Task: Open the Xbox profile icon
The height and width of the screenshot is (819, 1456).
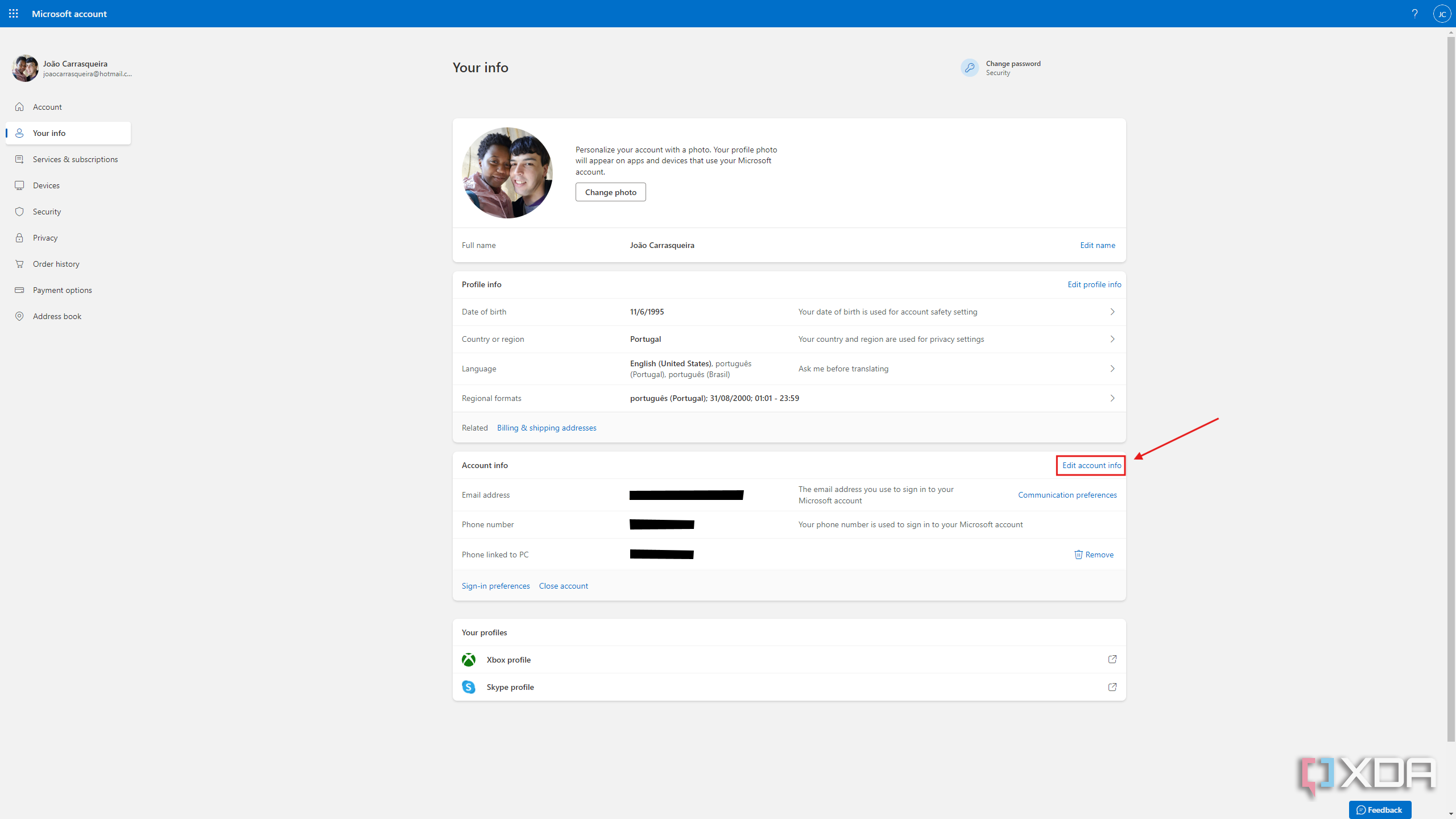Action: pos(468,659)
